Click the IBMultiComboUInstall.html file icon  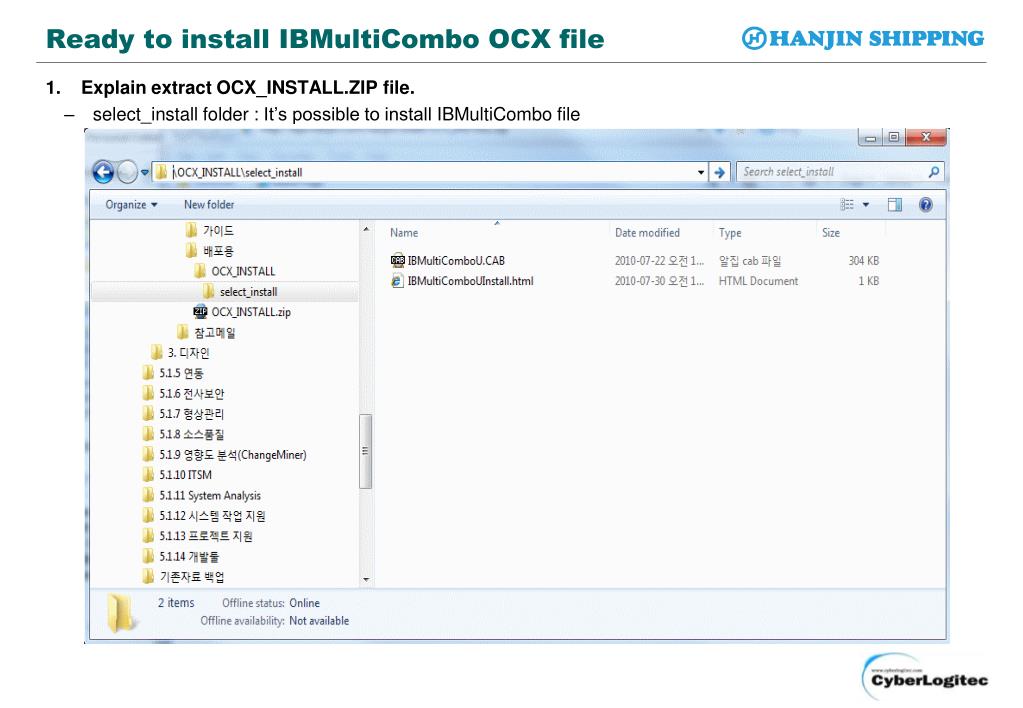coord(397,281)
